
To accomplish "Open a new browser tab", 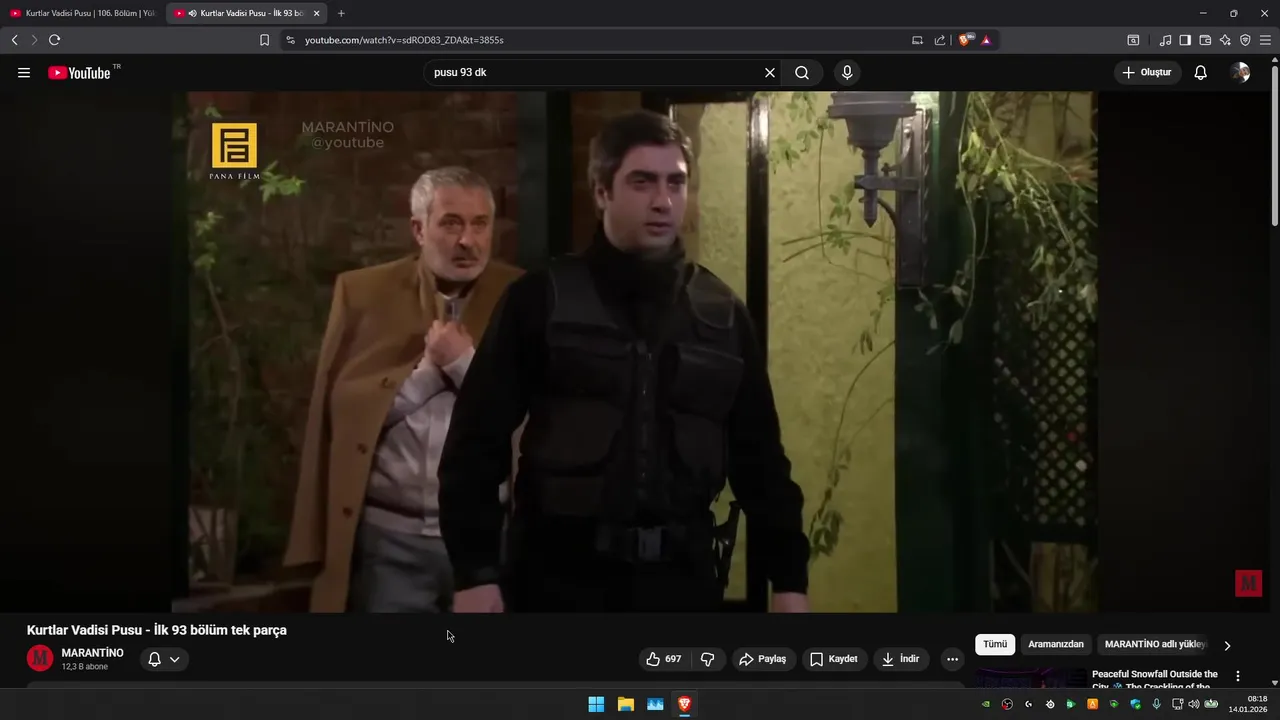I will pyautogui.click(x=341, y=13).
